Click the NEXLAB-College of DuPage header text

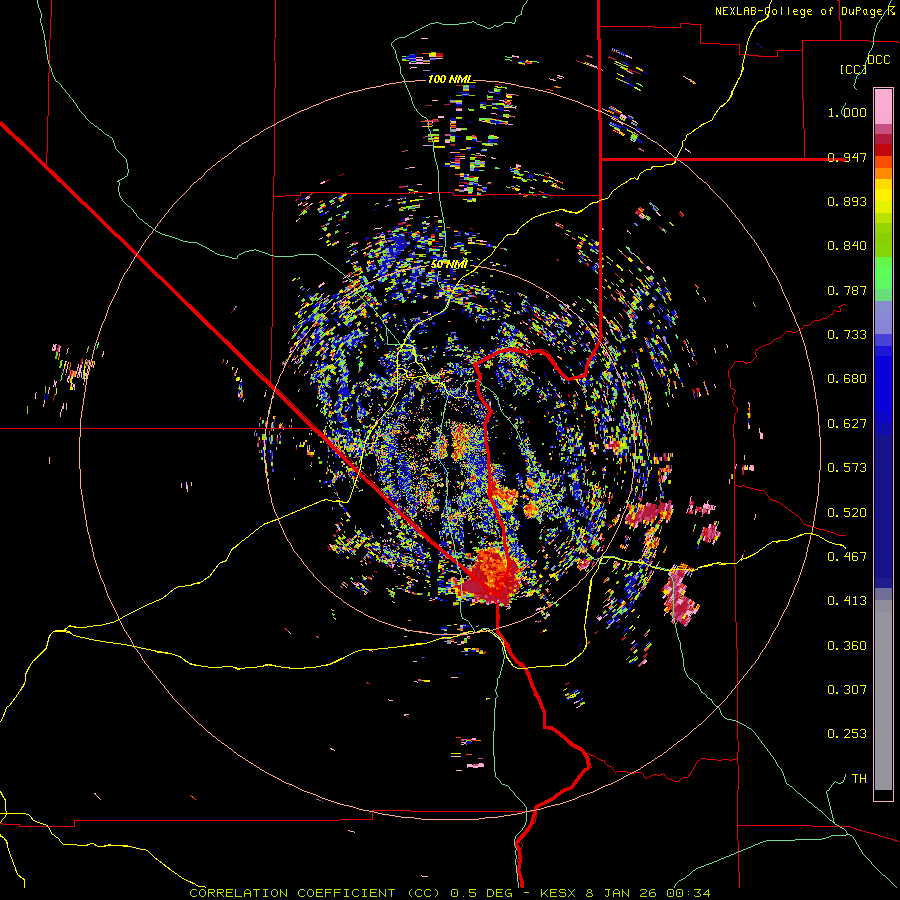click(x=804, y=11)
